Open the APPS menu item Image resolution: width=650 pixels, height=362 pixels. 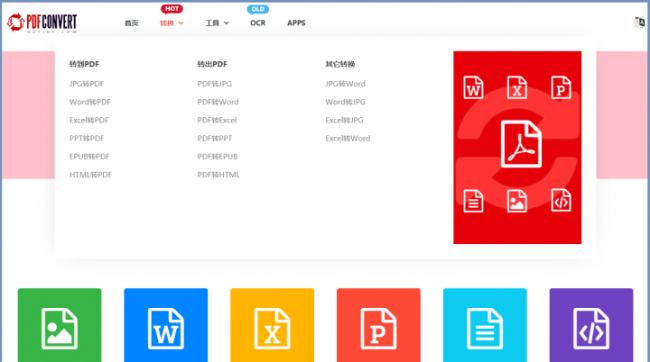tap(296, 23)
